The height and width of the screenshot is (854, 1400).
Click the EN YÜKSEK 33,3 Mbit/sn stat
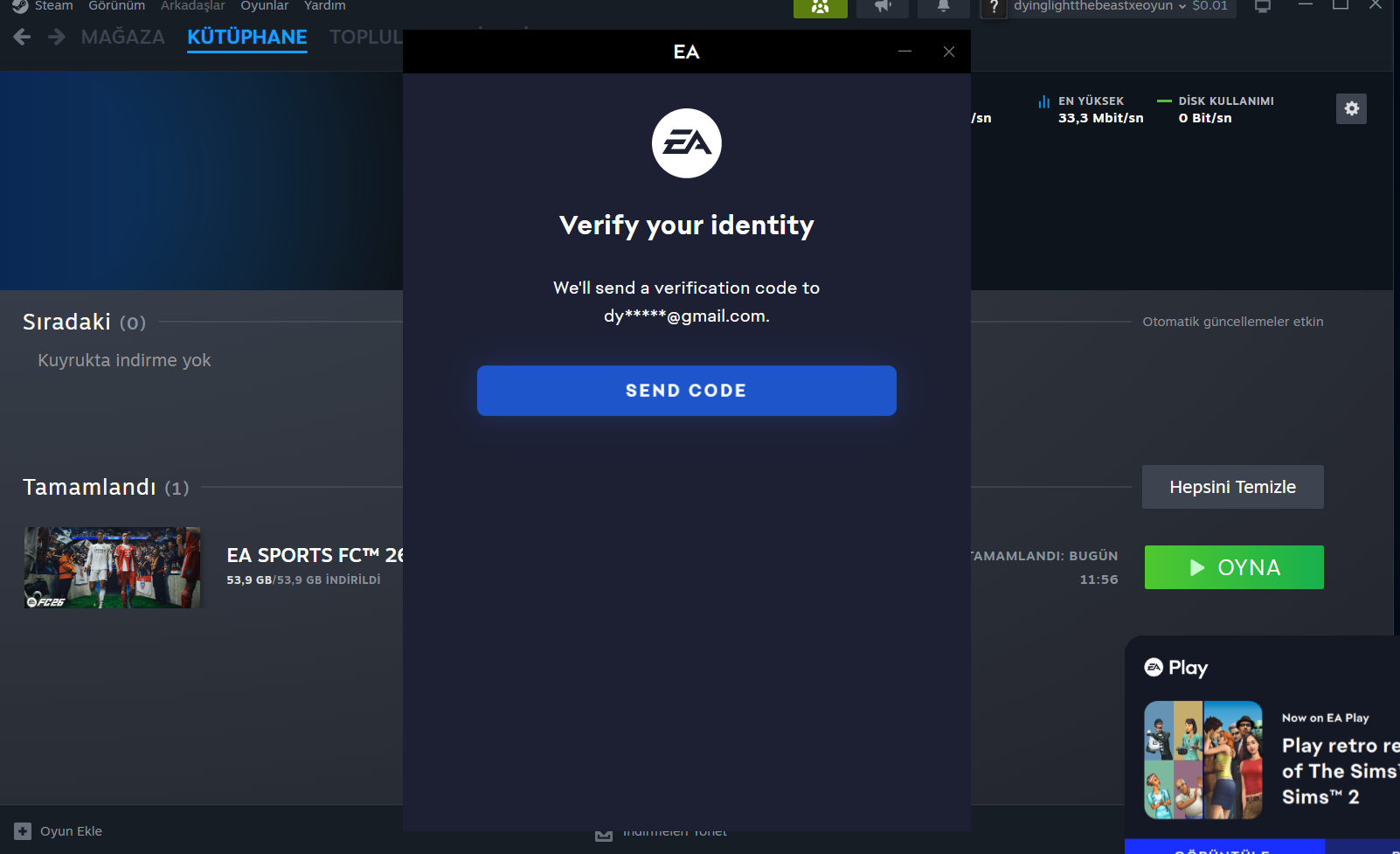pyautogui.click(x=1092, y=109)
